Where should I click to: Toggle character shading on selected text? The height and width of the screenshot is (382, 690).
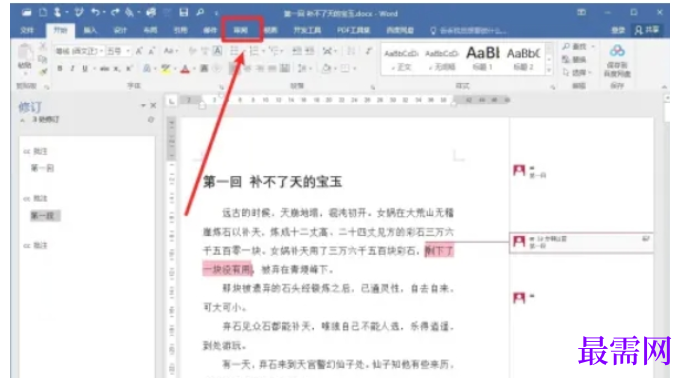[x=204, y=68]
